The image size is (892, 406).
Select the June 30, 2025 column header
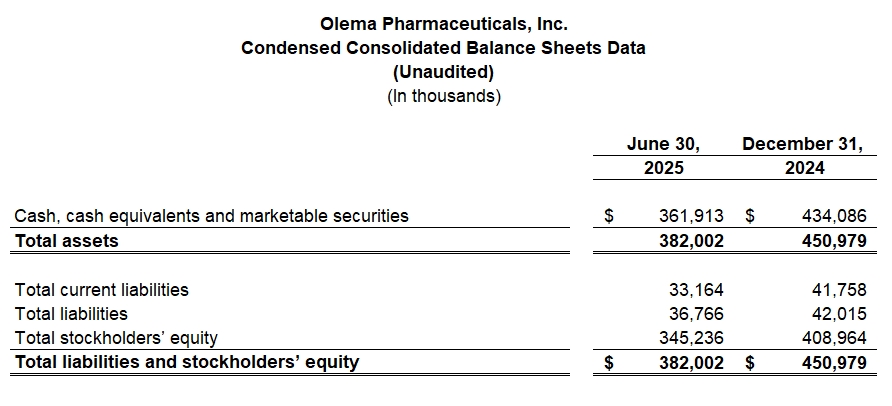663,156
